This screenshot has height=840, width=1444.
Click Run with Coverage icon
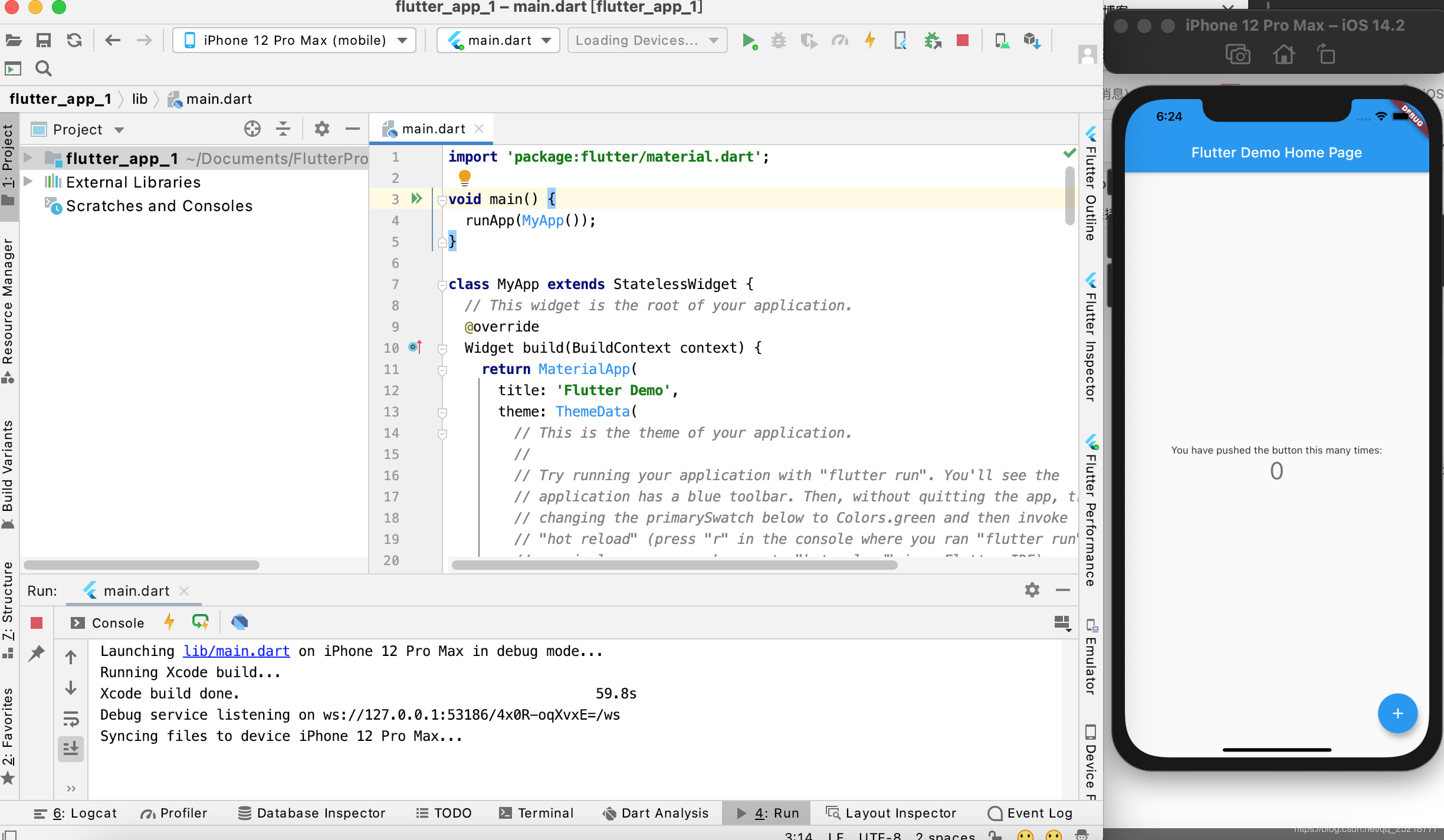coord(809,41)
